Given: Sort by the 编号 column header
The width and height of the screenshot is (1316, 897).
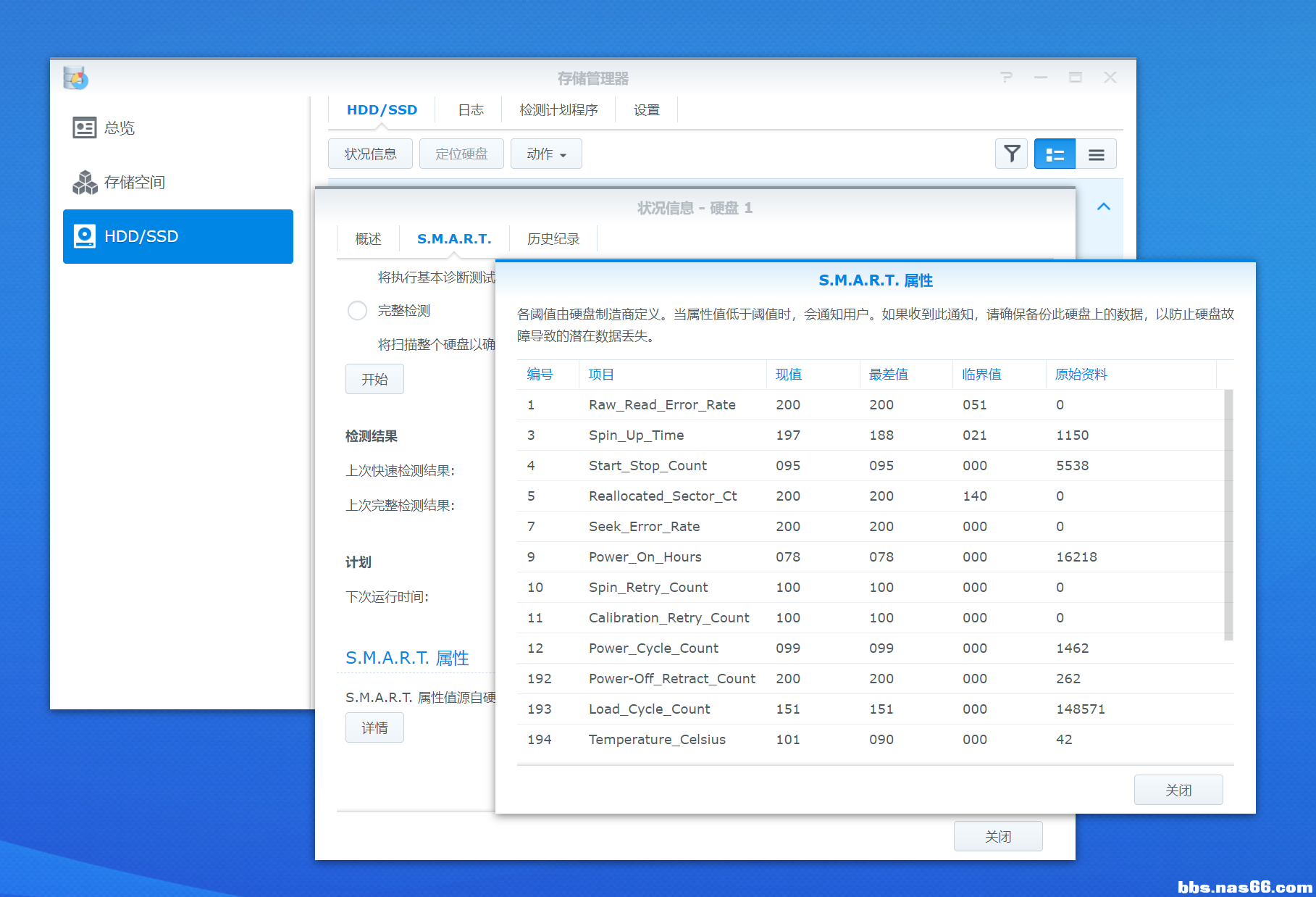Looking at the screenshot, I should point(548,375).
